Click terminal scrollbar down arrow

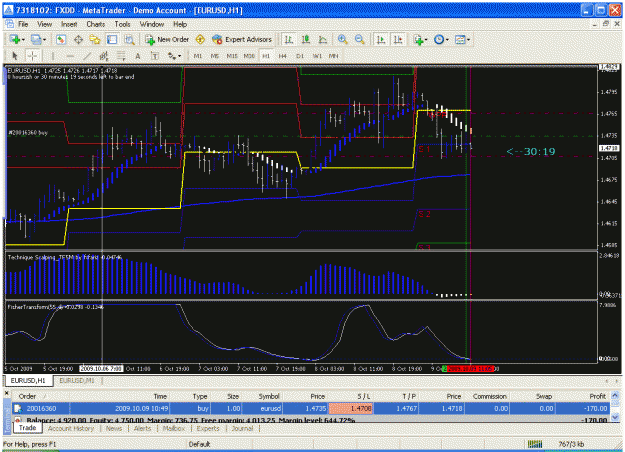(x=616, y=417)
